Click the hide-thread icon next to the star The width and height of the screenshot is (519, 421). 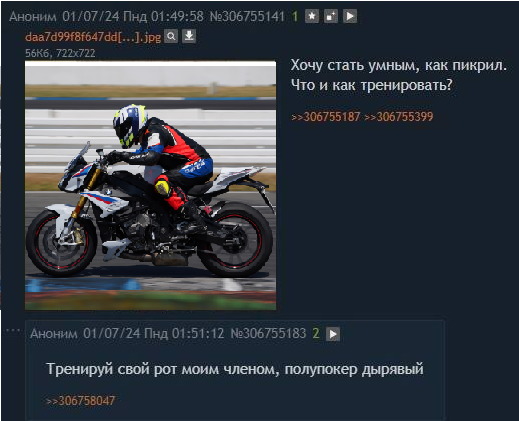click(x=331, y=16)
